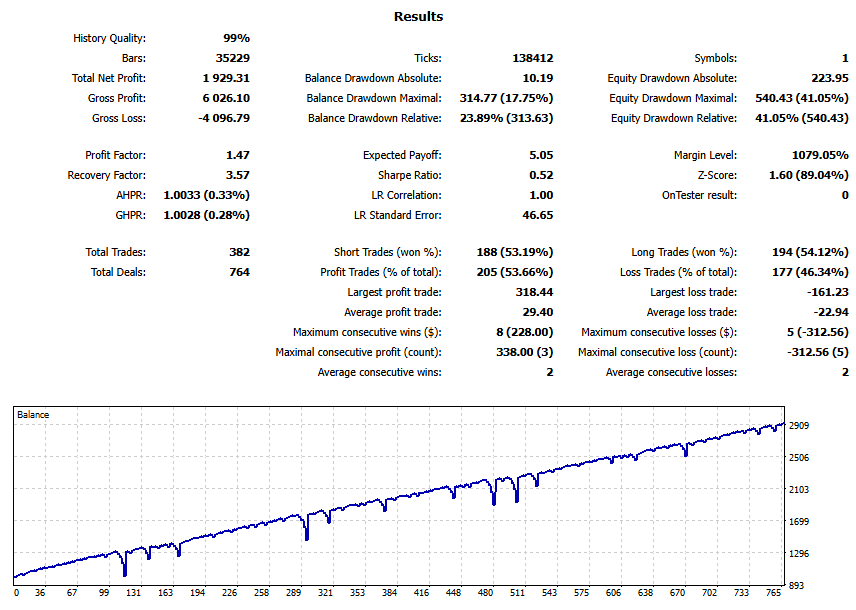
Task: Click the Z-Score value 1.60 (89.04%)
Action: point(804,175)
